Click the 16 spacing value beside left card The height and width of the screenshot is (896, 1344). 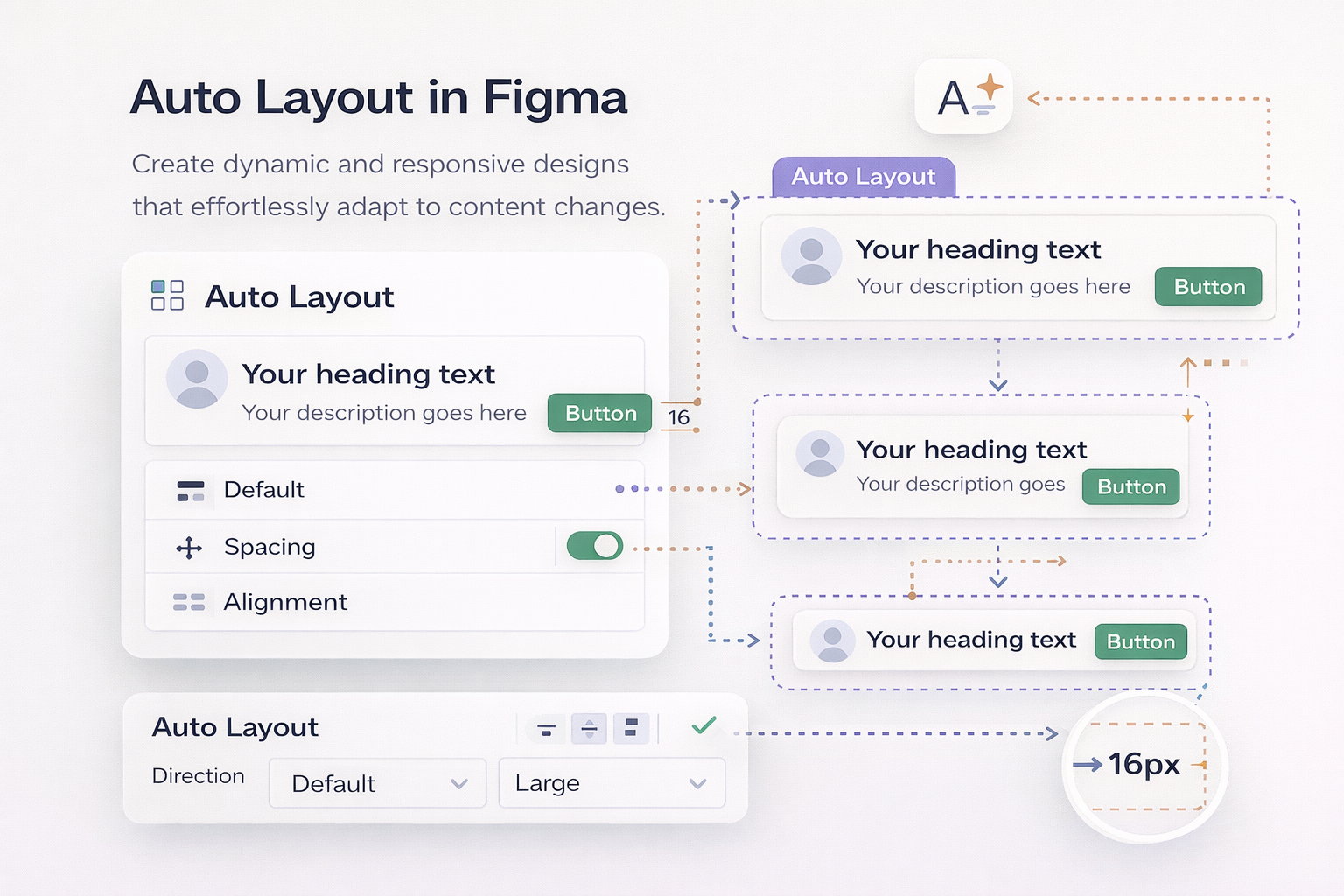coord(679,417)
